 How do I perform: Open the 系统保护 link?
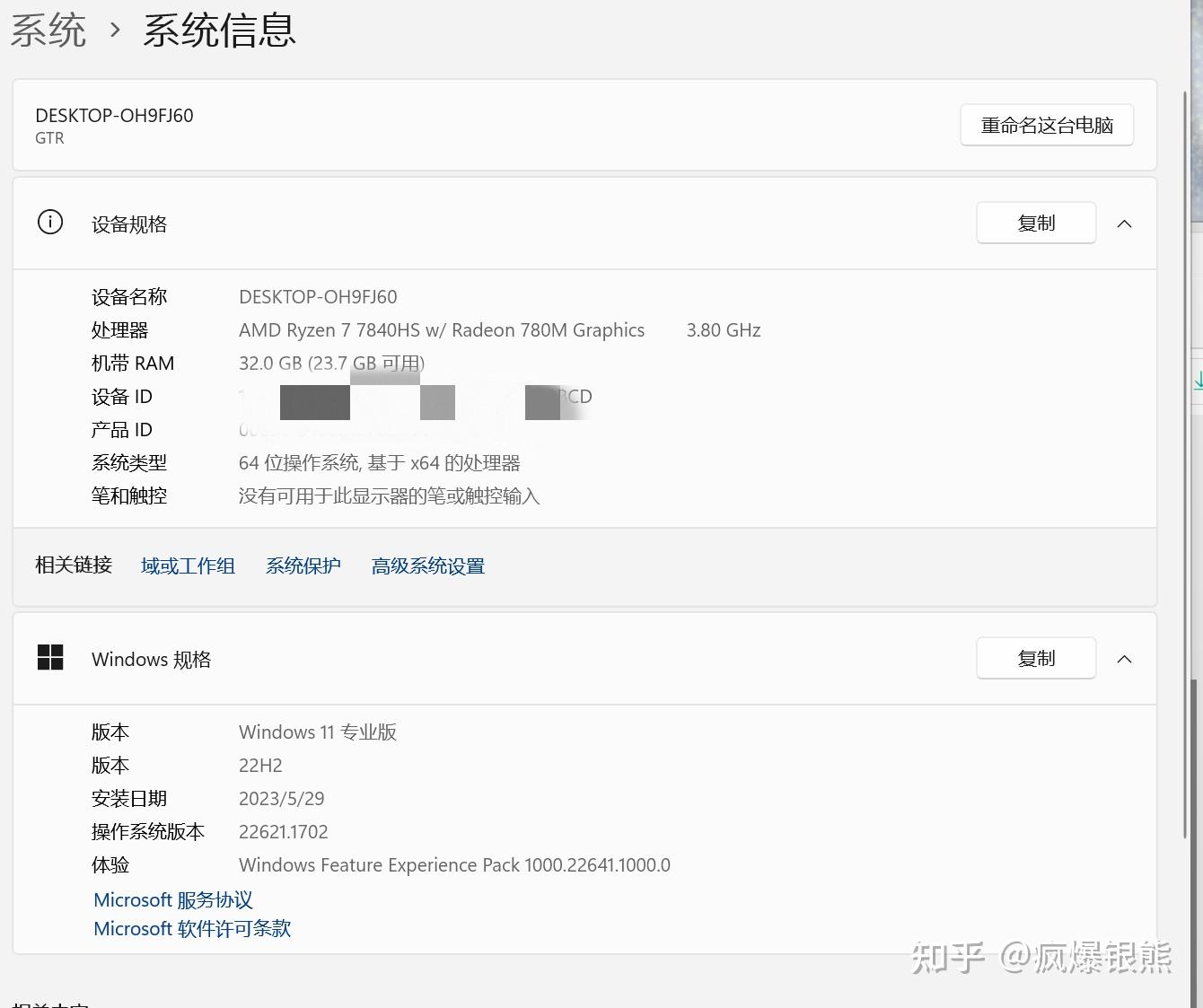(303, 565)
